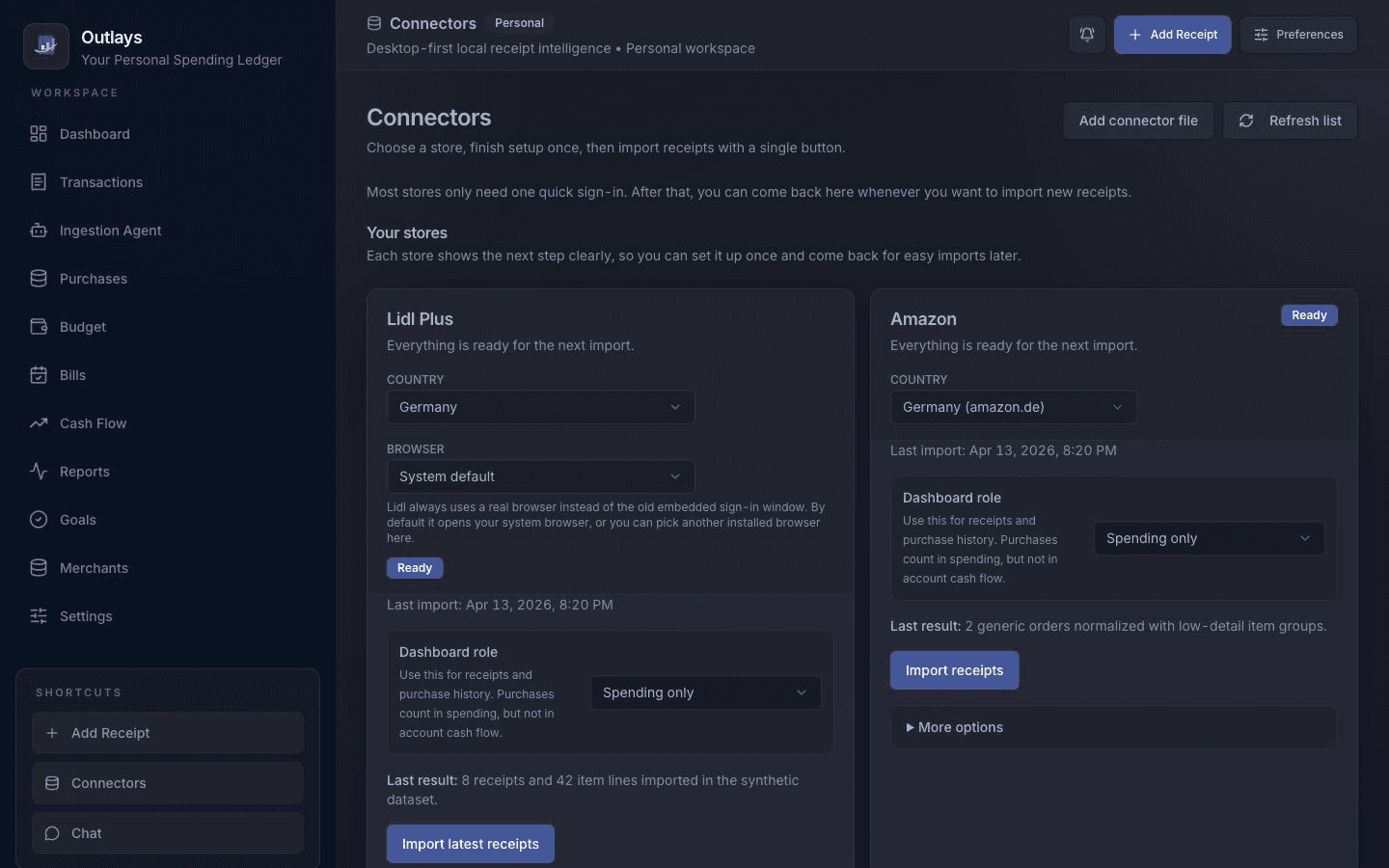
Task: Click Add connector file button
Action: tap(1138, 121)
